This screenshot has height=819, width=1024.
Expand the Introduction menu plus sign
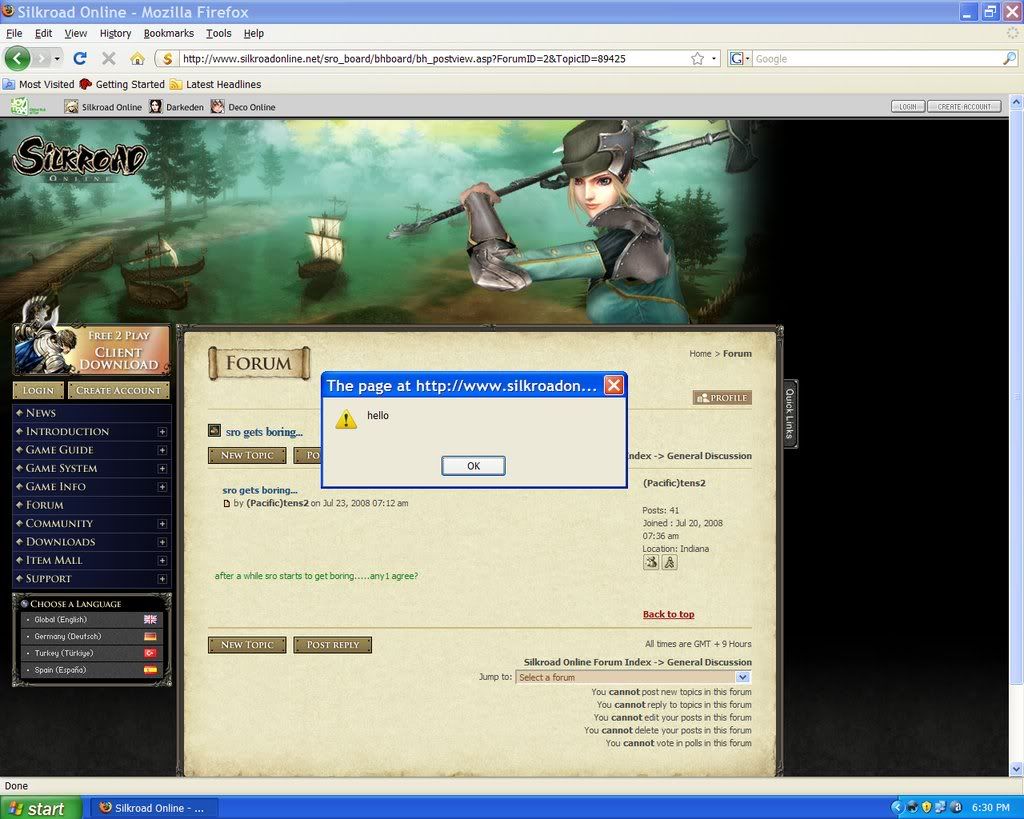click(x=162, y=432)
